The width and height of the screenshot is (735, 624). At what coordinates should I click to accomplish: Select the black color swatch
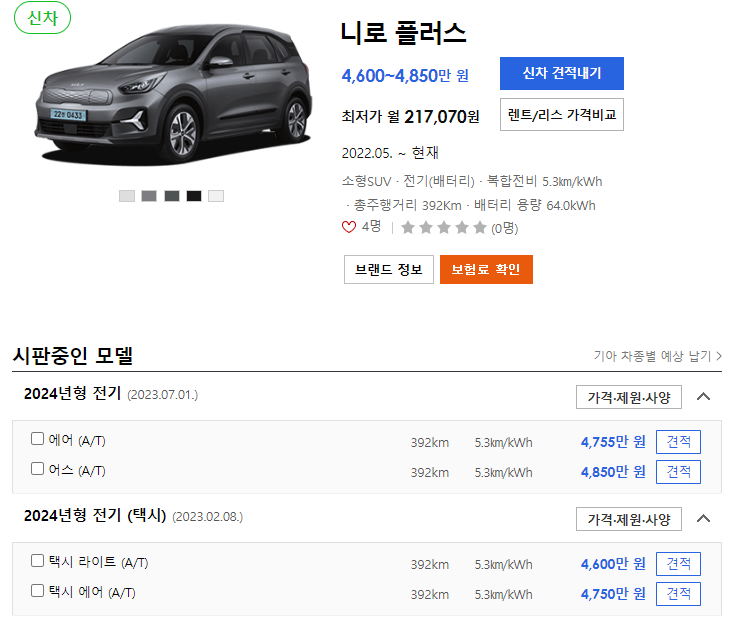tap(194, 196)
